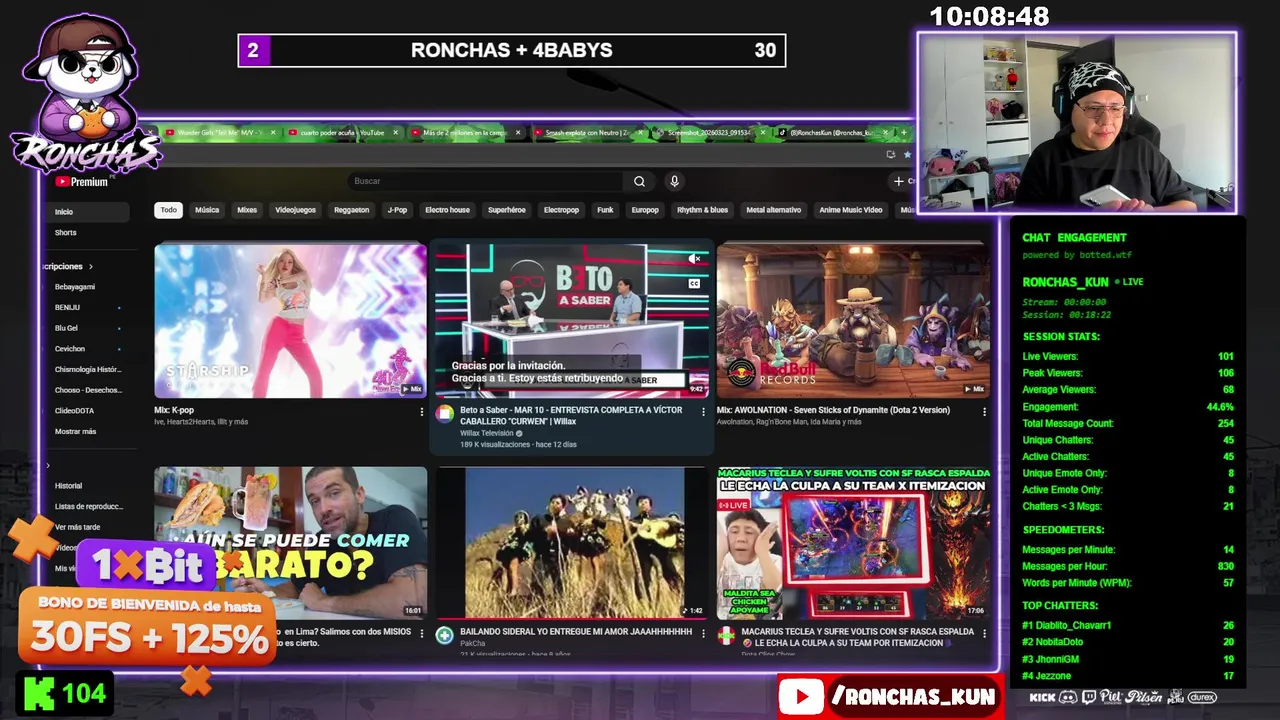Image resolution: width=1280 pixels, height=720 pixels.
Task: Play Macarius Teclea SF video thumbnail
Action: (x=853, y=543)
